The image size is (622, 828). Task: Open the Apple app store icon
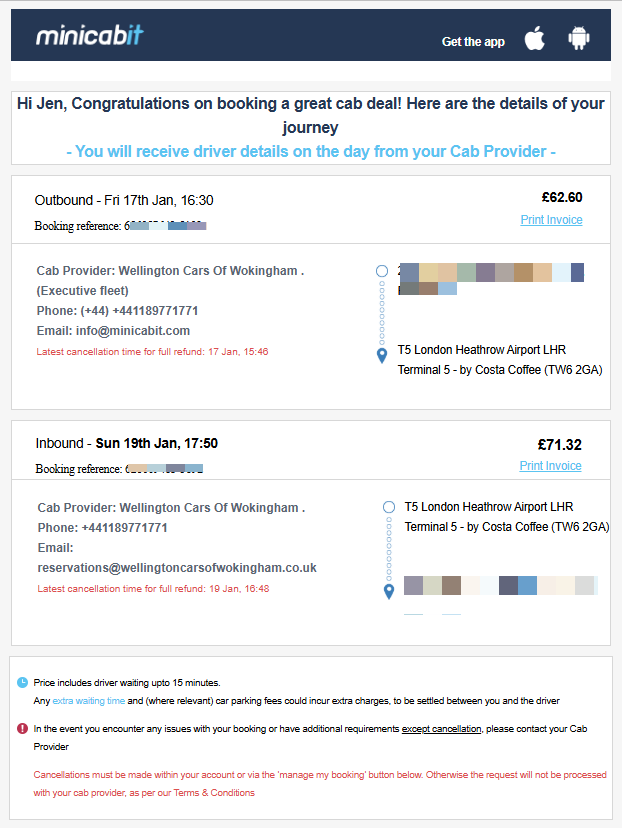[x=534, y=39]
